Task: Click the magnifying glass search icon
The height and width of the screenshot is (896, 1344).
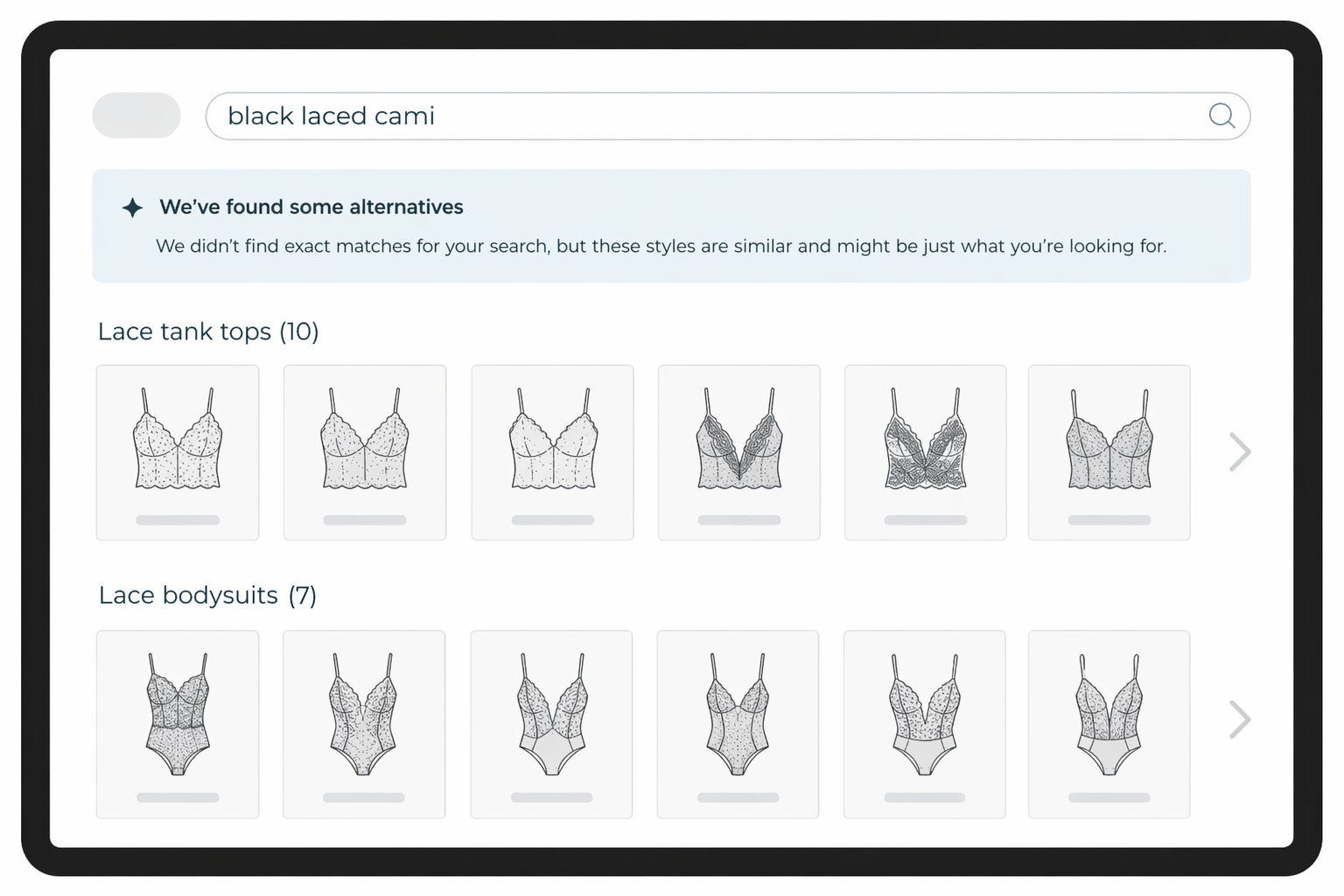Action: (1221, 115)
